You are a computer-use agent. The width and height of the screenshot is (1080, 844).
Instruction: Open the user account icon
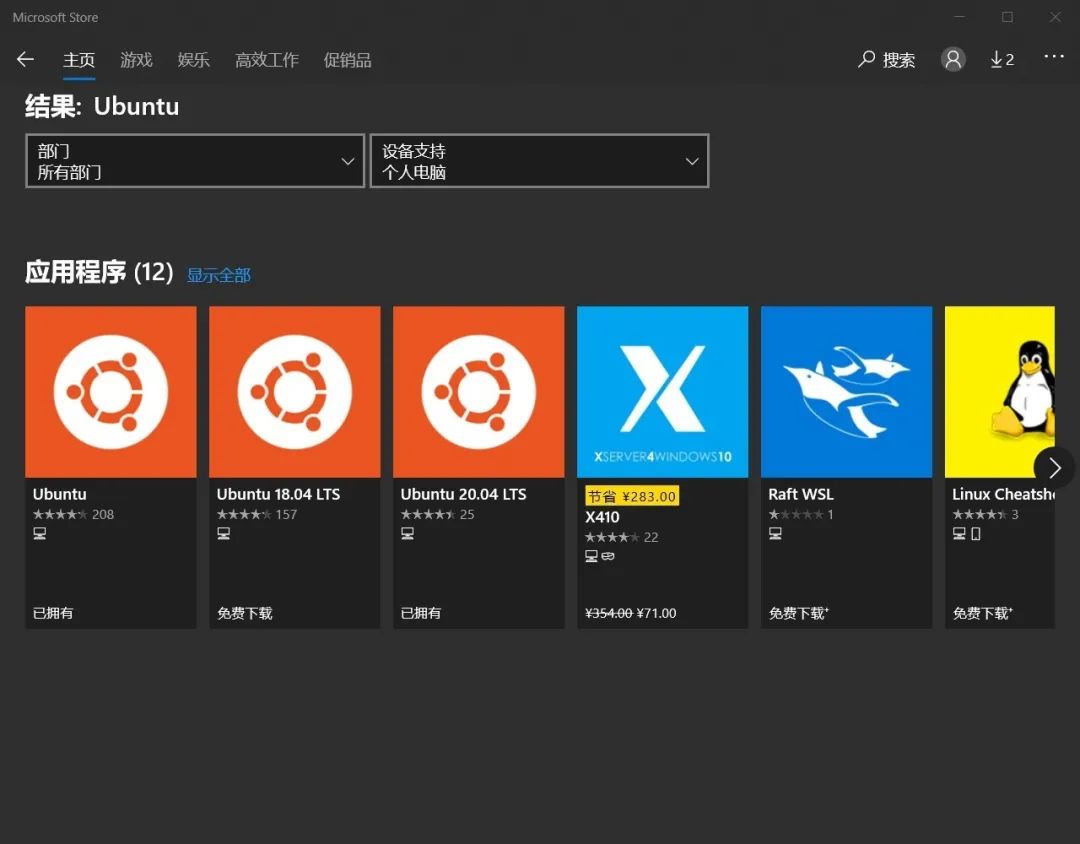(x=952, y=59)
